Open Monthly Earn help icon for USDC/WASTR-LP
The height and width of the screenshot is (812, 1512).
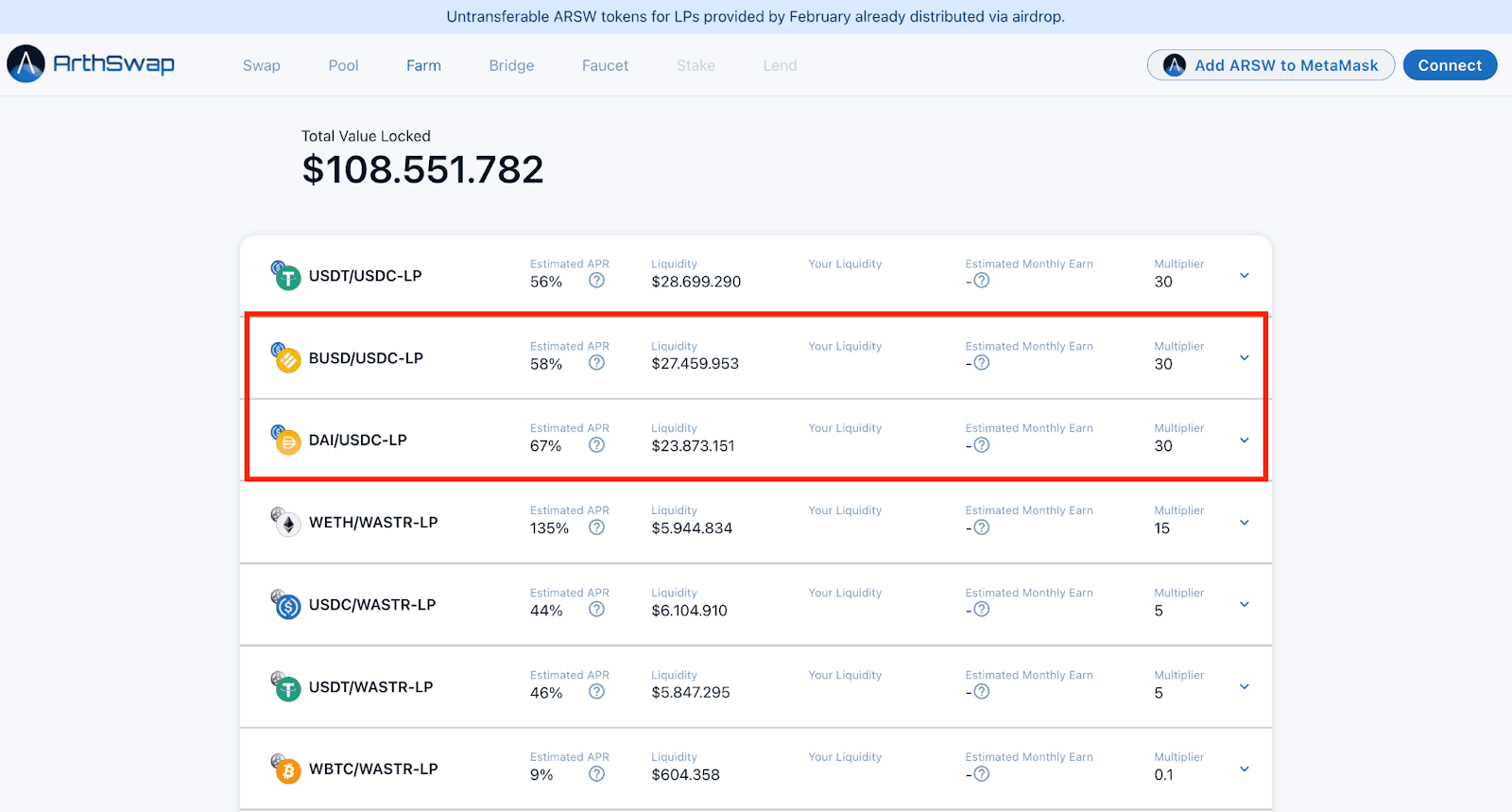coord(982,610)
